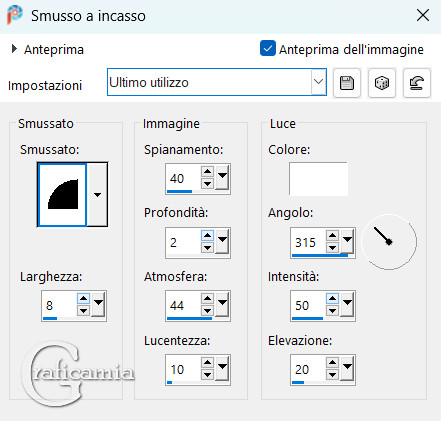Decrease the Elevazione value with the down arrow

(332, 375)
